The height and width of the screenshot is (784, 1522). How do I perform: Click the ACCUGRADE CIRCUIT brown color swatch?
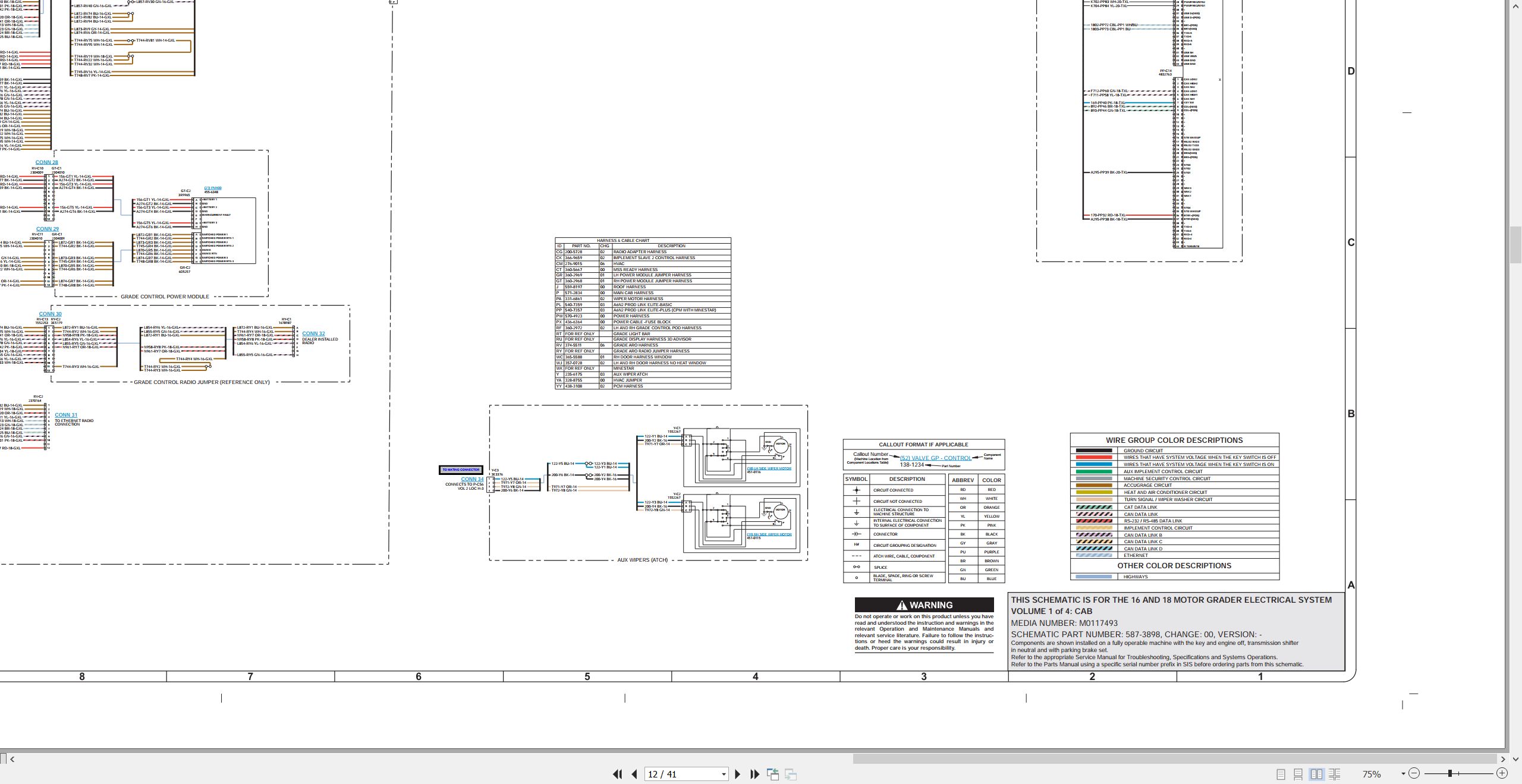click(1093, 485)
